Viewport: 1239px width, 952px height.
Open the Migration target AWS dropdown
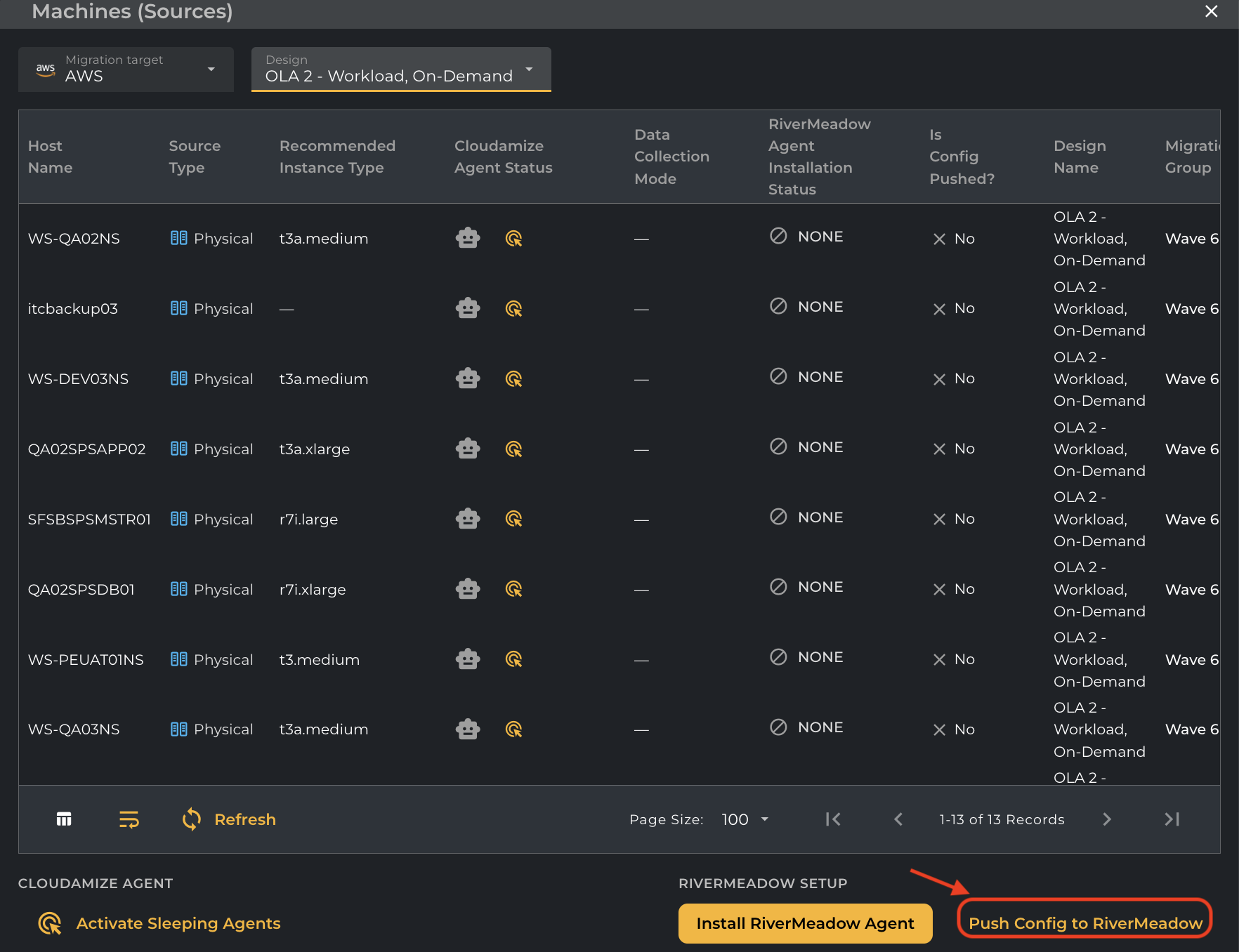tap(126, 70)
